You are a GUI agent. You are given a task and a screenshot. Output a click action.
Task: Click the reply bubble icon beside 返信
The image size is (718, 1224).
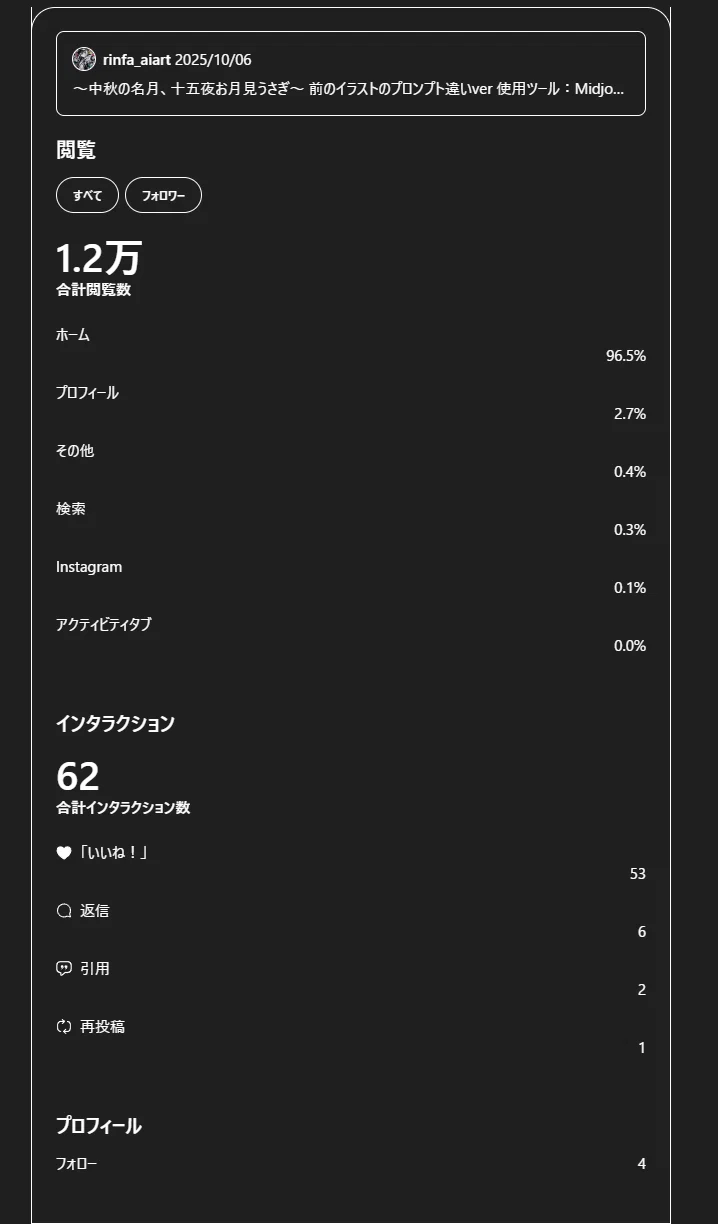coord(64,911)
